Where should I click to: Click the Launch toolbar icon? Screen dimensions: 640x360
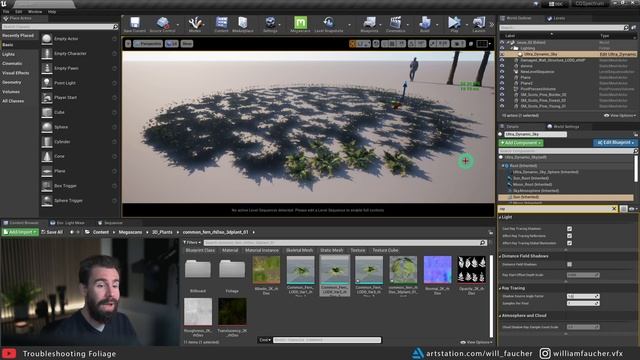click(479, 22)
